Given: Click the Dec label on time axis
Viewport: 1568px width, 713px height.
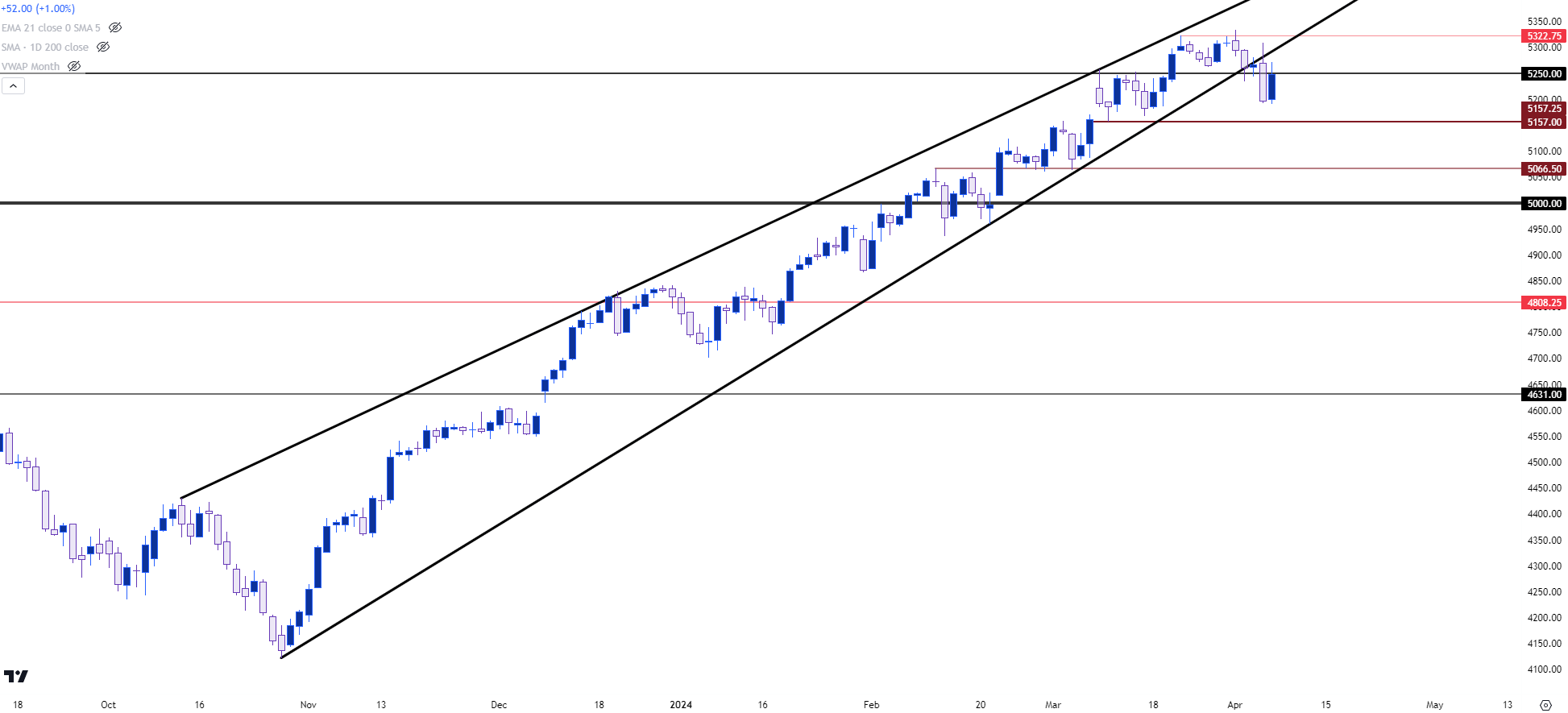Looking at the screenshot, I should (499, 705).
